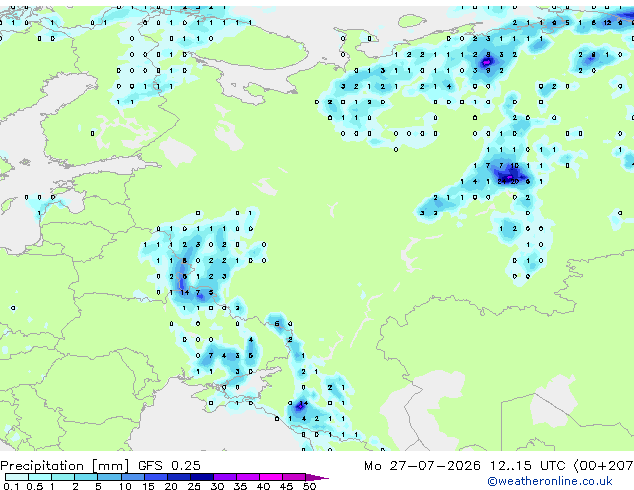The height and width of the screenshot is (490, 634).
Task: Pick the 25–30 mm dark blue swatch
Action: (x=201, y=477)
